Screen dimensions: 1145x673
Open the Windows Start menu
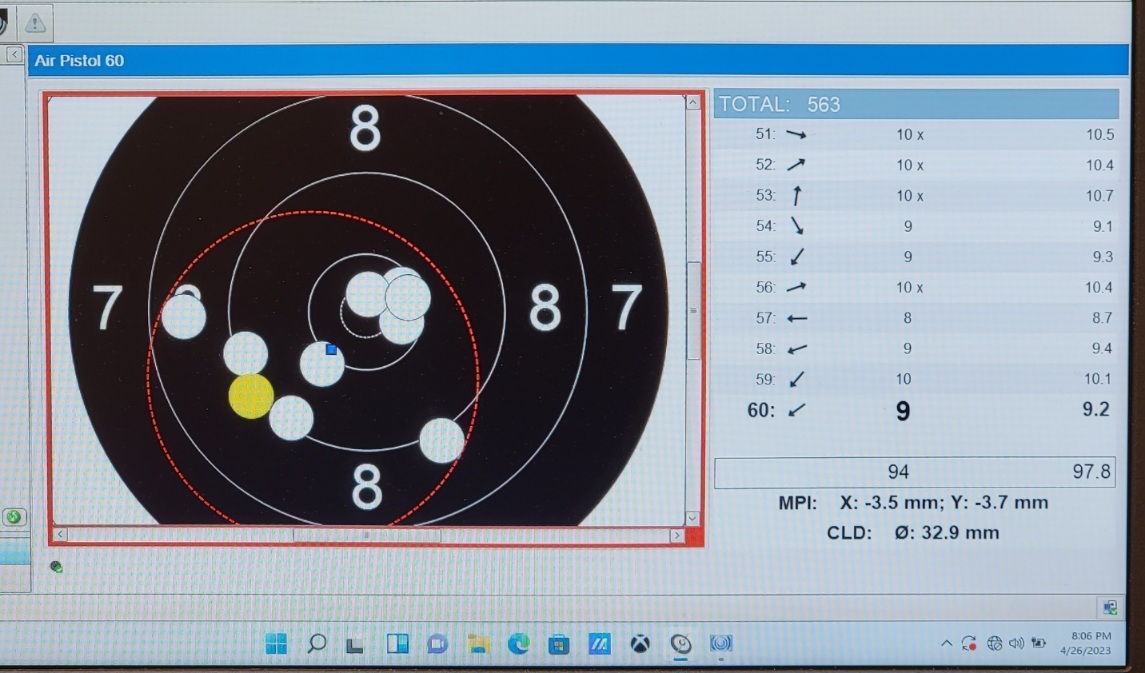277,643
